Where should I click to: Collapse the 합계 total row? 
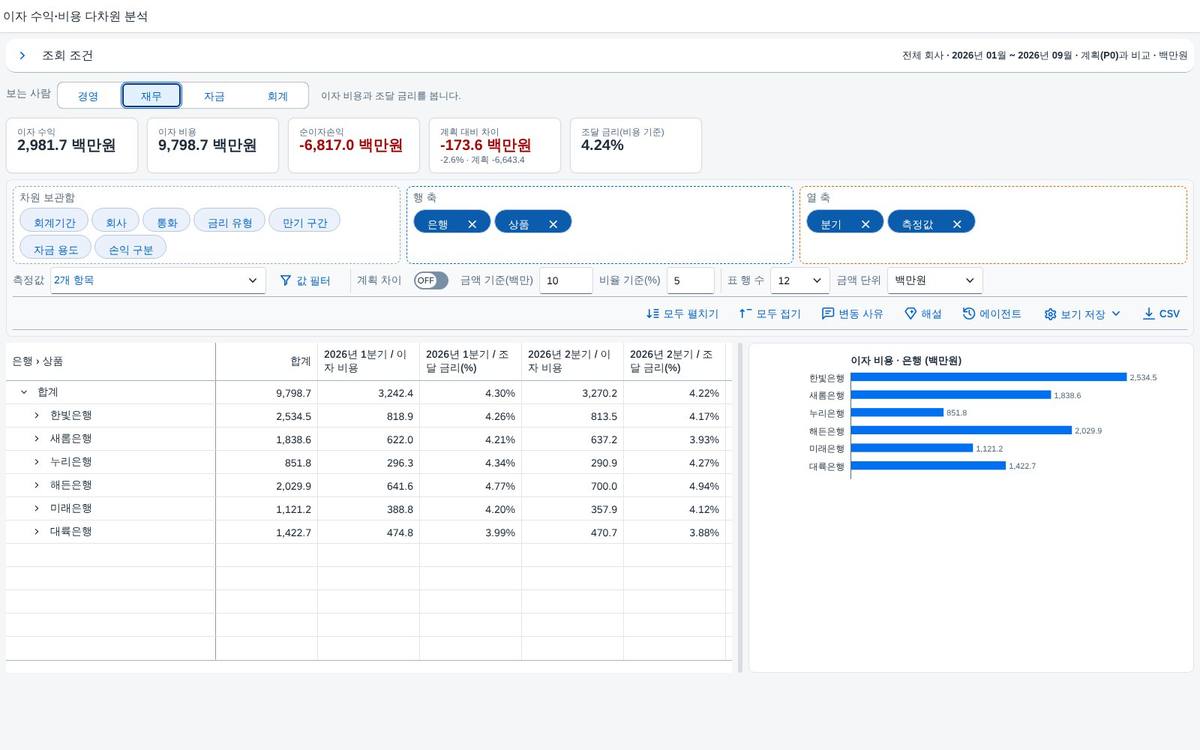coord(24,393)
